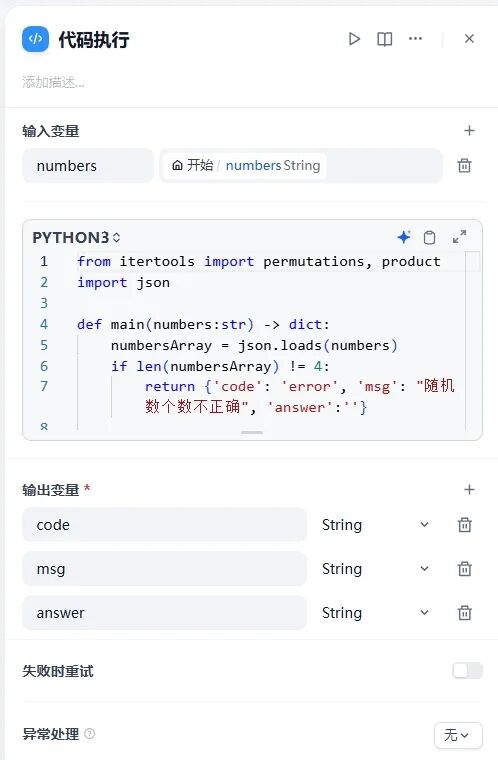Click the add description placeholder text
This screenshot has width=498, height=760.
click(53, 82)
